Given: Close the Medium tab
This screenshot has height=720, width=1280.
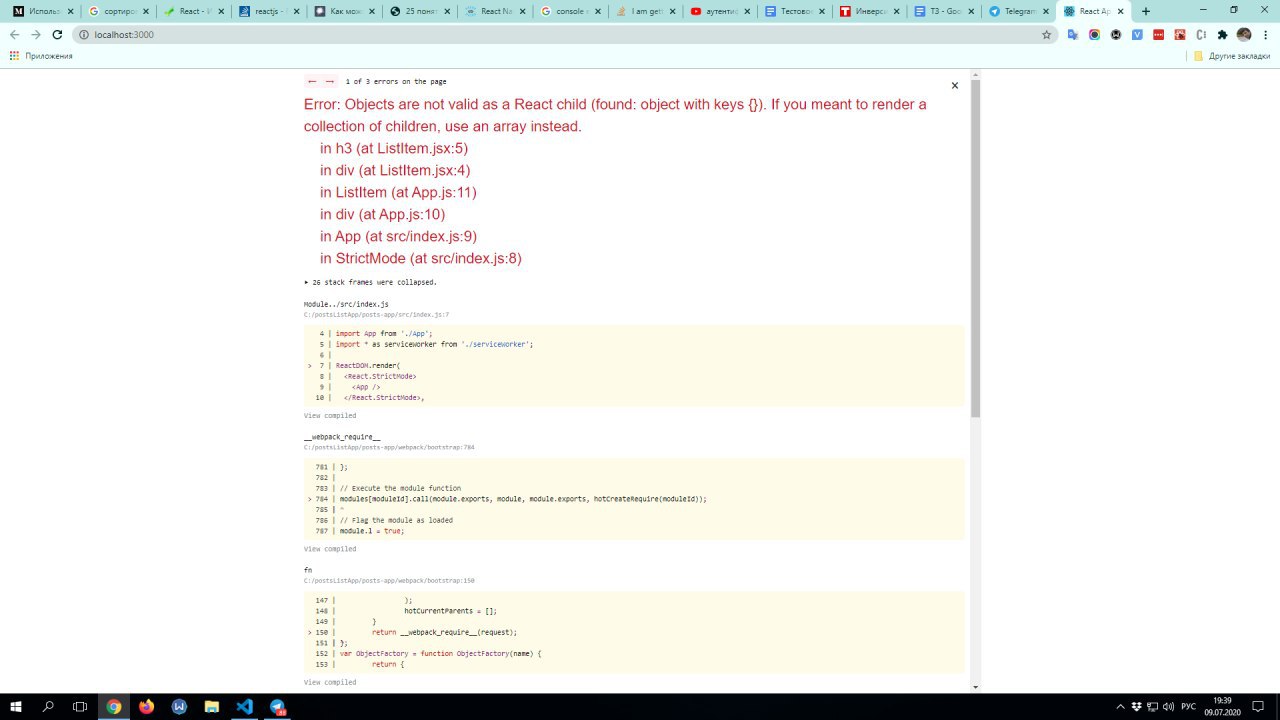Looking at the screenshot, I should point(70,11).
